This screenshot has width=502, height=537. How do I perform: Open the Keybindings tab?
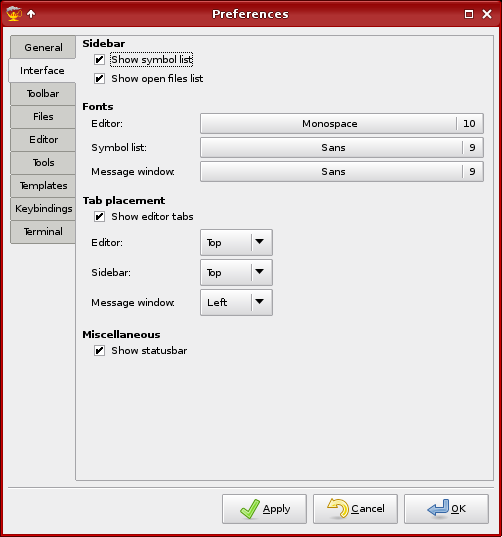43,209
